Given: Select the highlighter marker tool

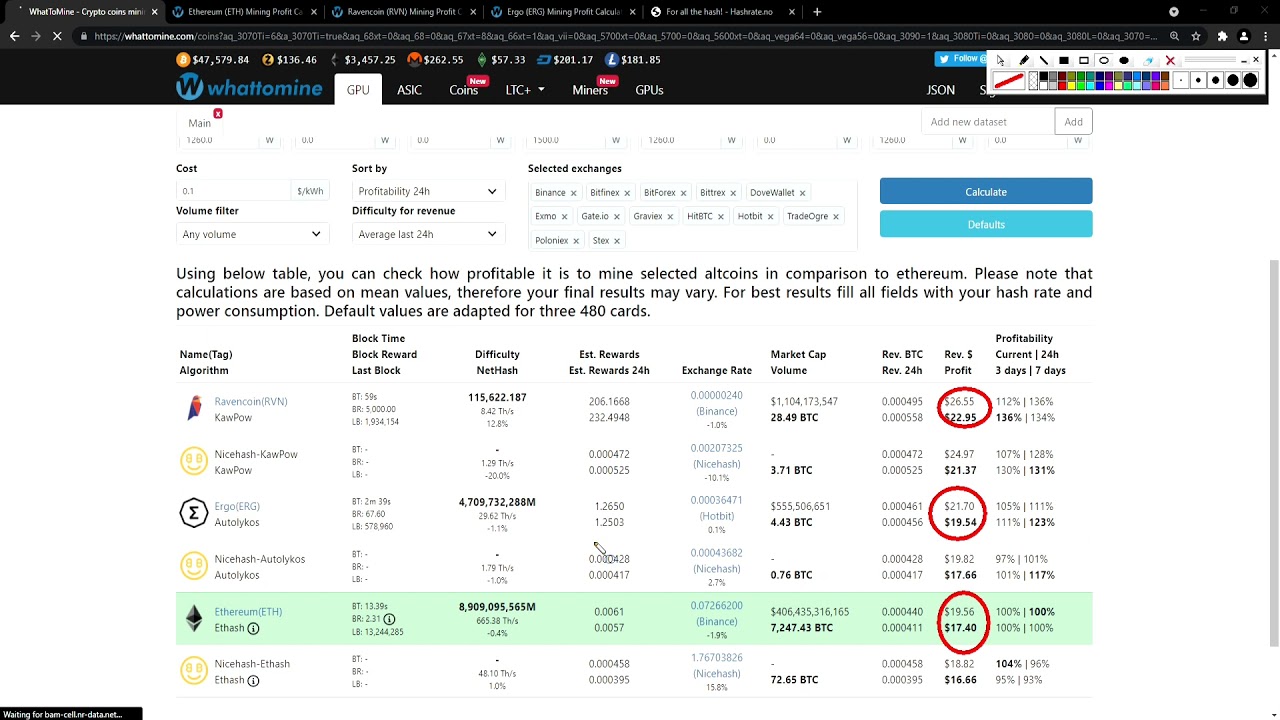Looking at the screenshot, I should pos(1024,60).
